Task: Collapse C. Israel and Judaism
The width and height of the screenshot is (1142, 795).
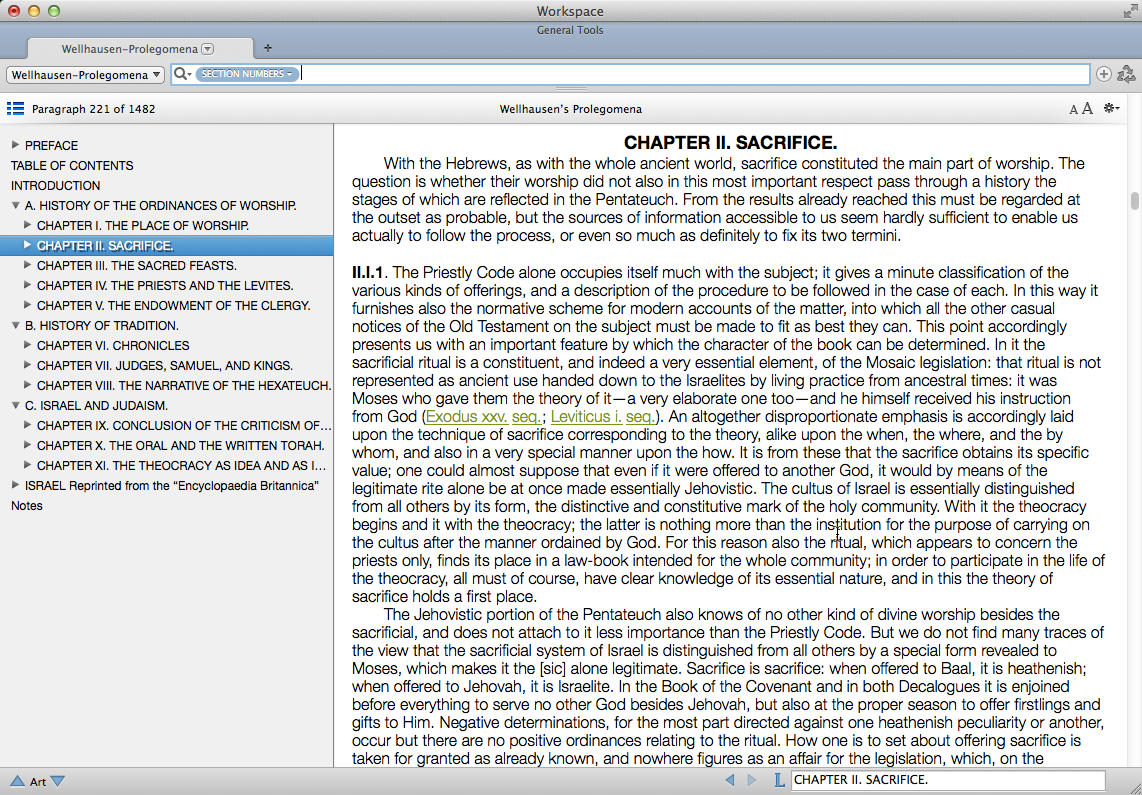Action: click(15, 406)
